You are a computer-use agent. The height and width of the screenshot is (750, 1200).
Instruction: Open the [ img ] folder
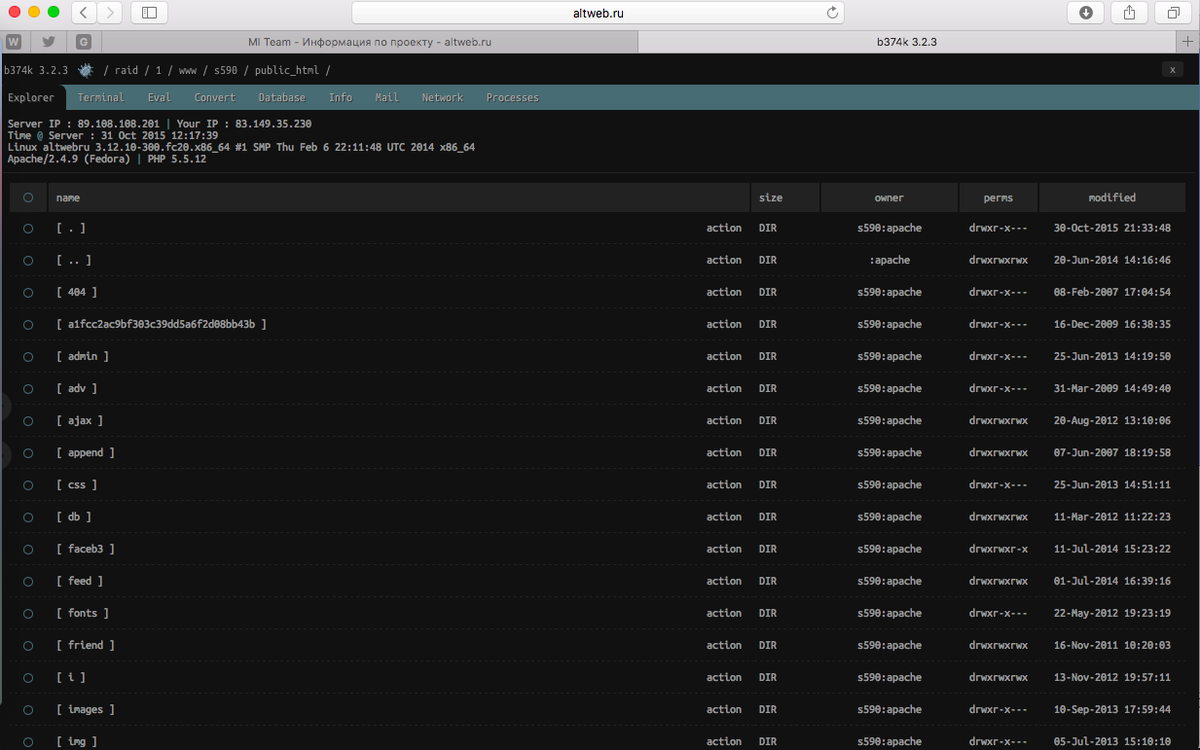77,742
